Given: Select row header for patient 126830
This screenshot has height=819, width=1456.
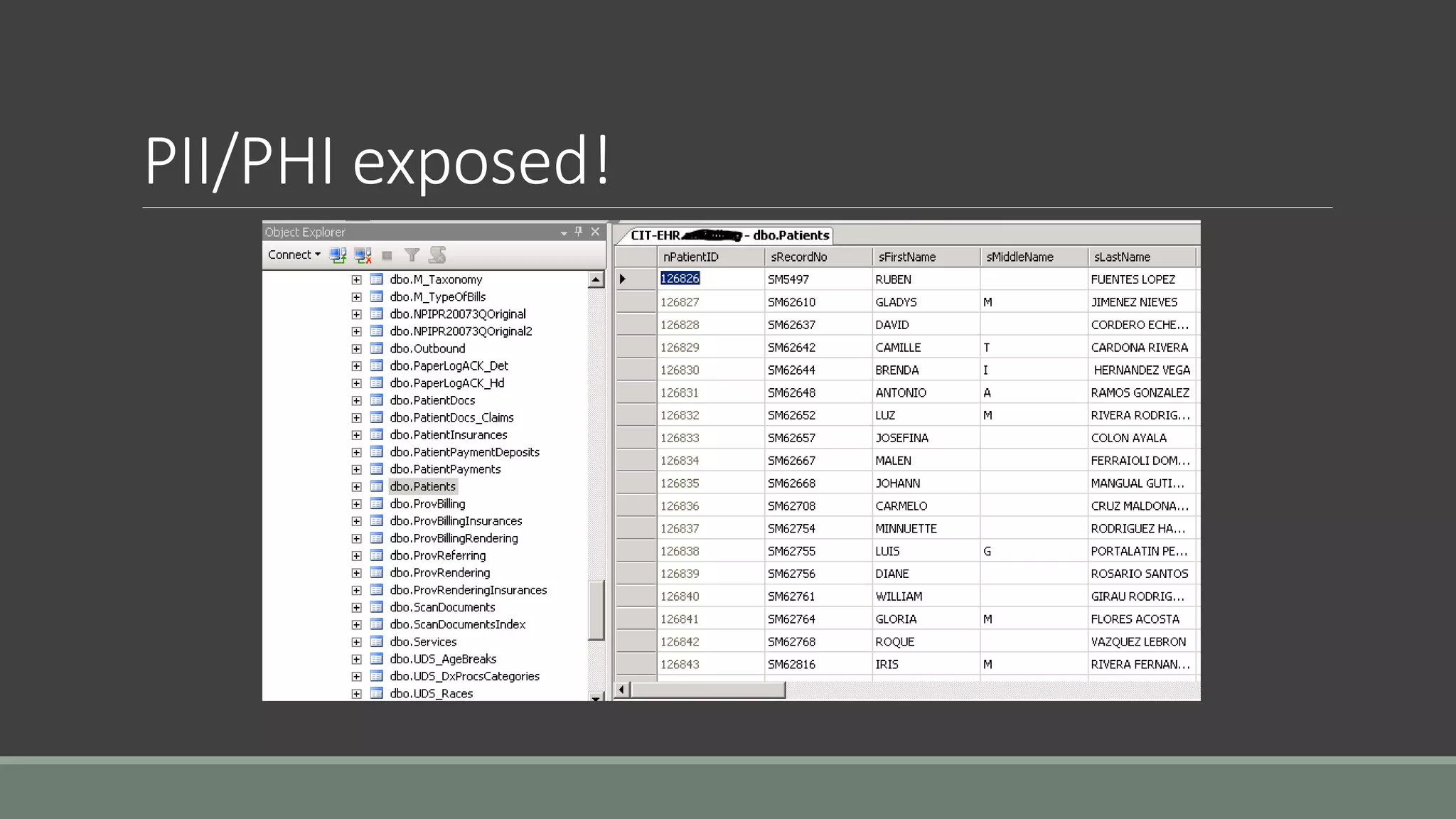Looking at the screenshot, I should click(x=635, y=370).
